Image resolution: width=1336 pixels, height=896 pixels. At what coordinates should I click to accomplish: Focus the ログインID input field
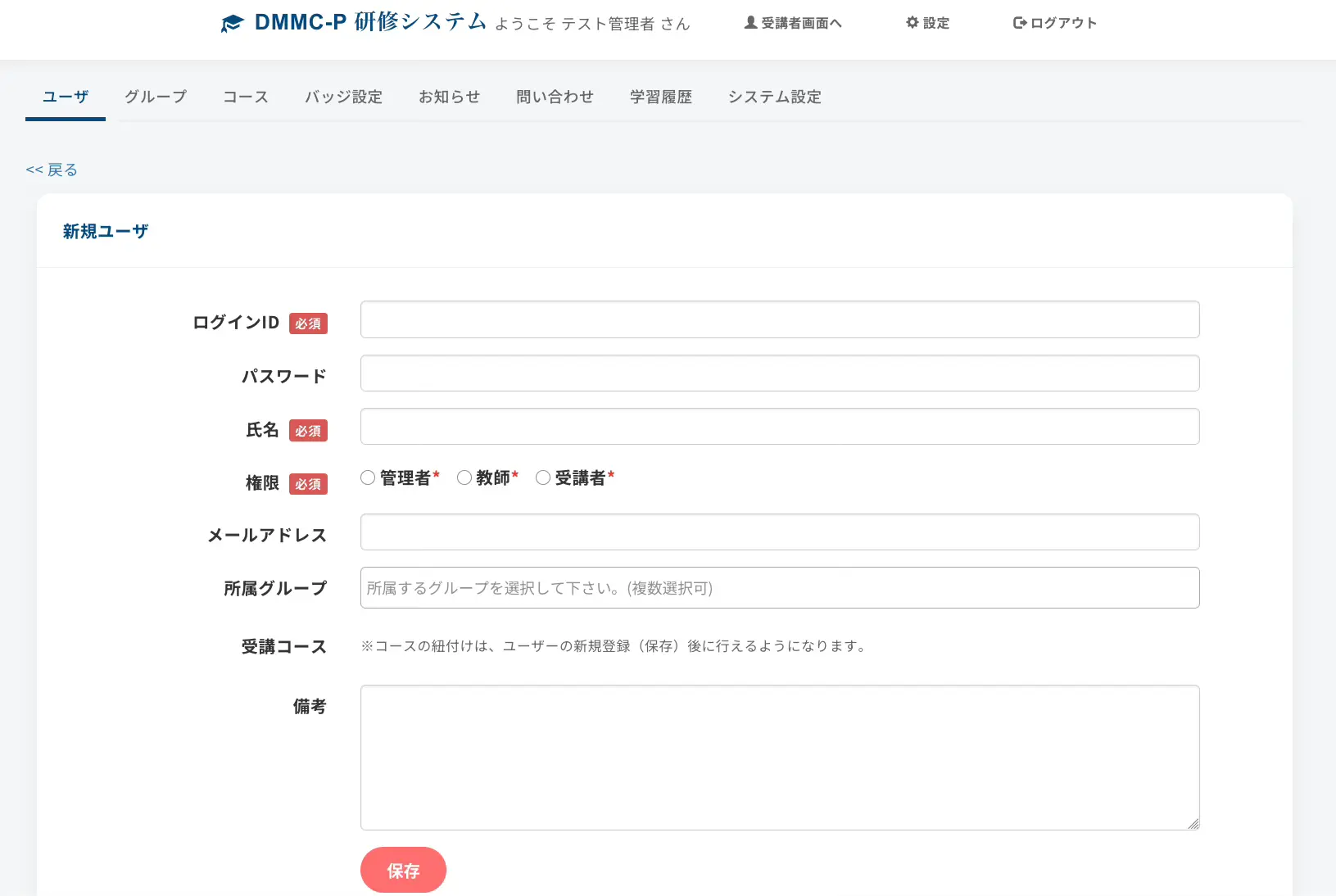779,319
